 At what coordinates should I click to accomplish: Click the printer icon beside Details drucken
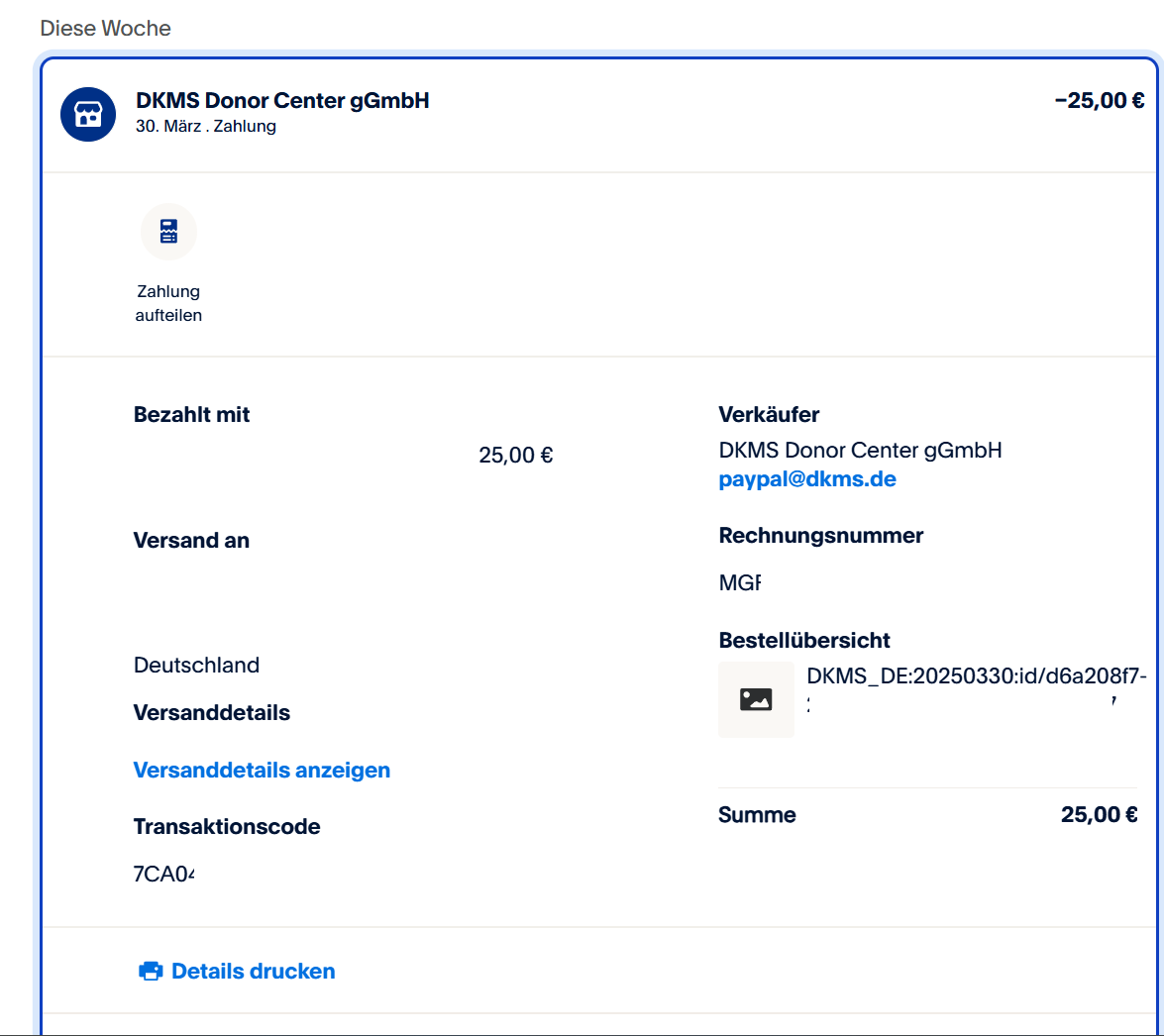coord(151,971)
